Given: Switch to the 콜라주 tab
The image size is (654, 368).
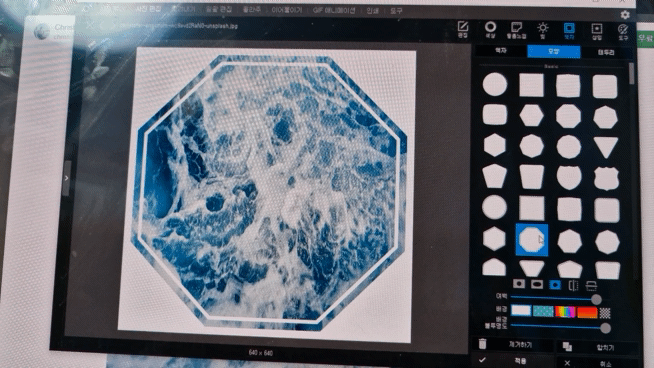Looking at the screenshot, I should click(x=252, y=9).
